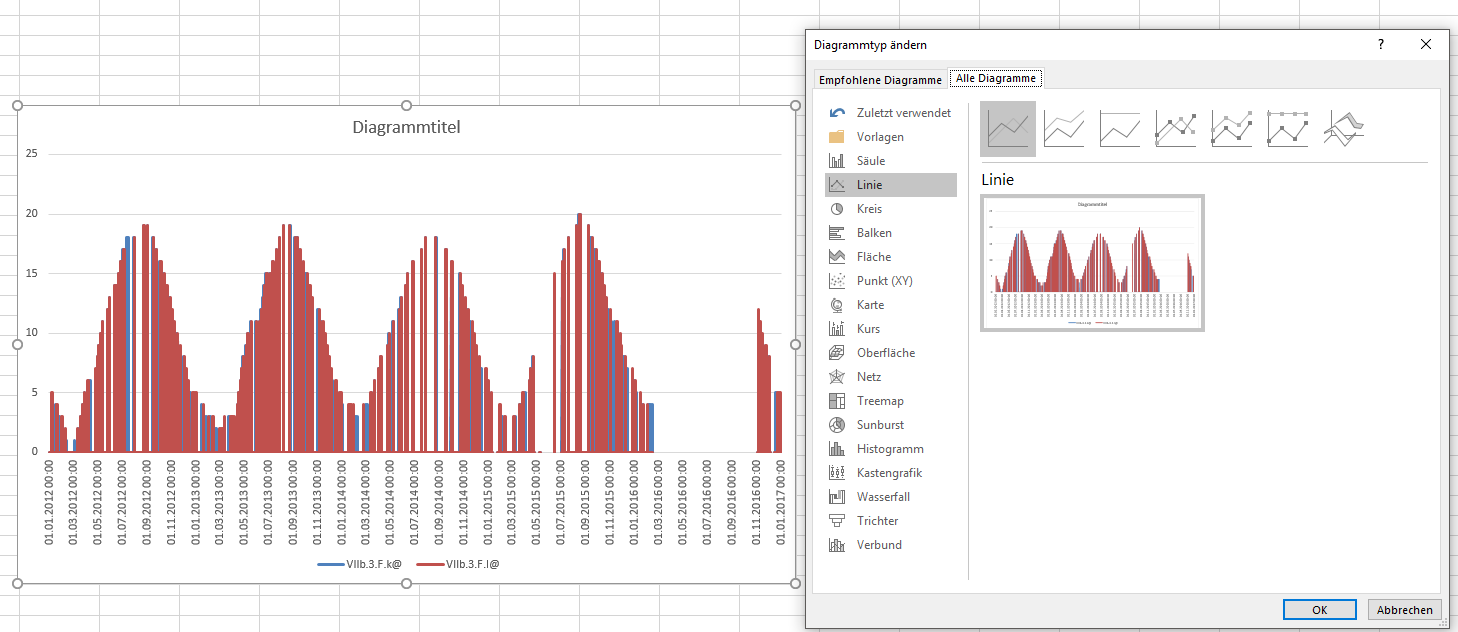Select the basic Linie chart subtype icon

(1008, 129)
